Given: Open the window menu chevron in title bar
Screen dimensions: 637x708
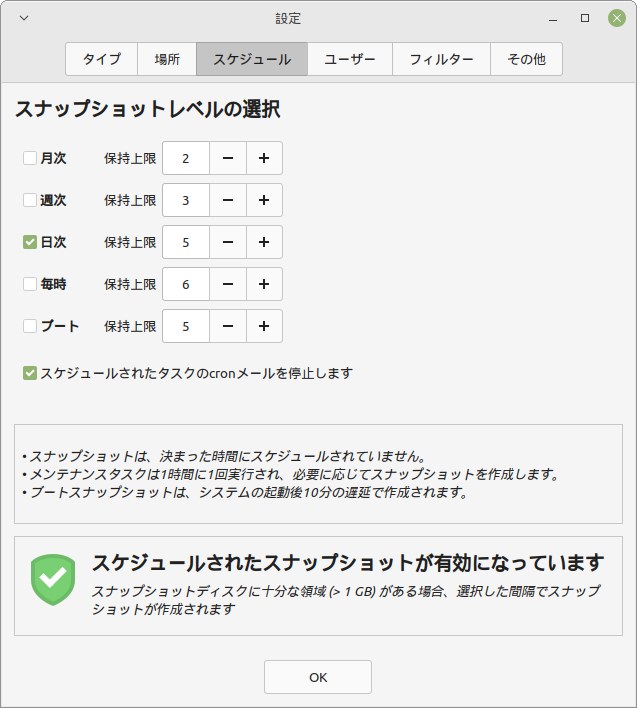Looking at the screenshot, I should [24, 18].
